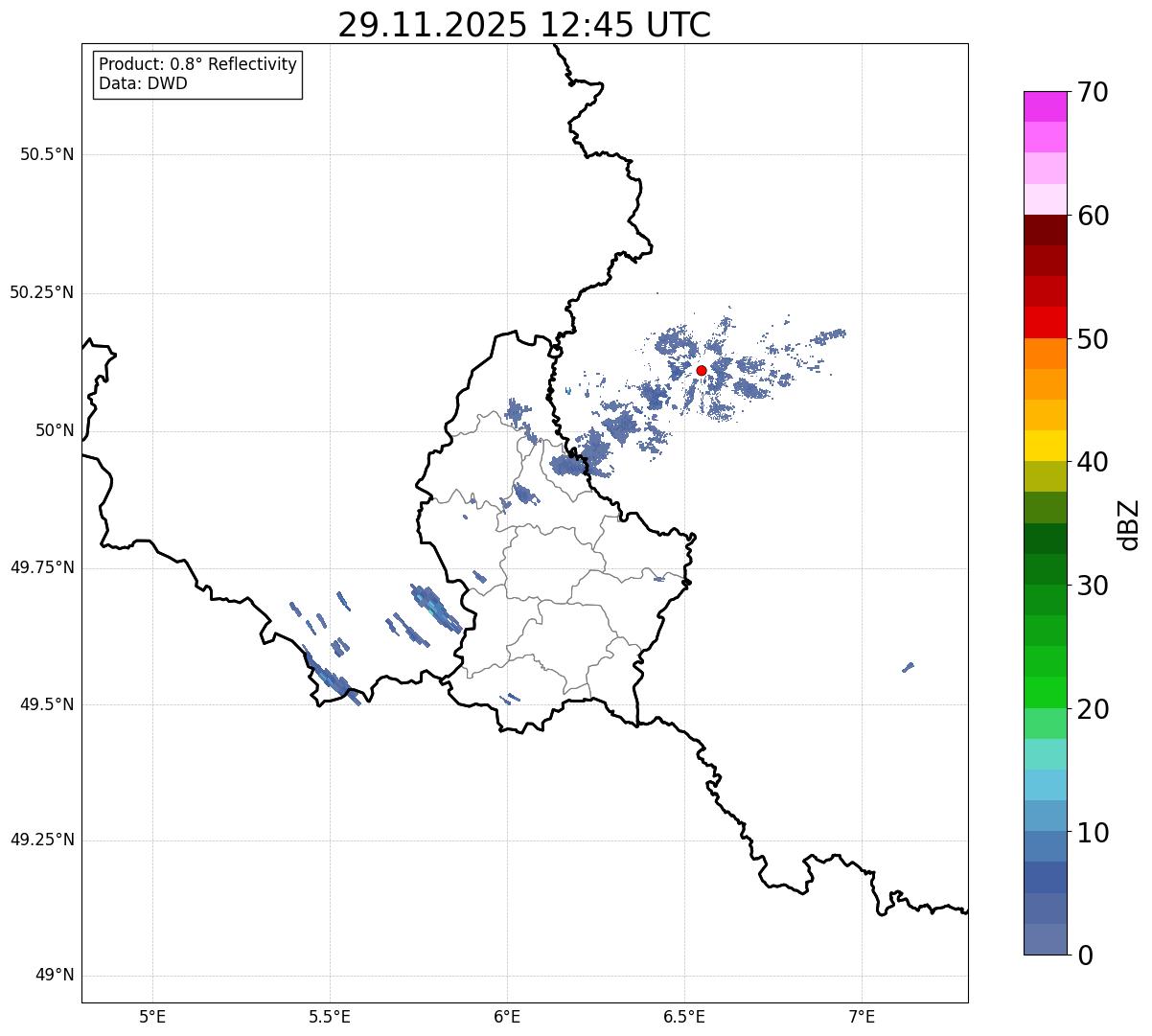Click the 50.25°N latitude label

point(42,292)
